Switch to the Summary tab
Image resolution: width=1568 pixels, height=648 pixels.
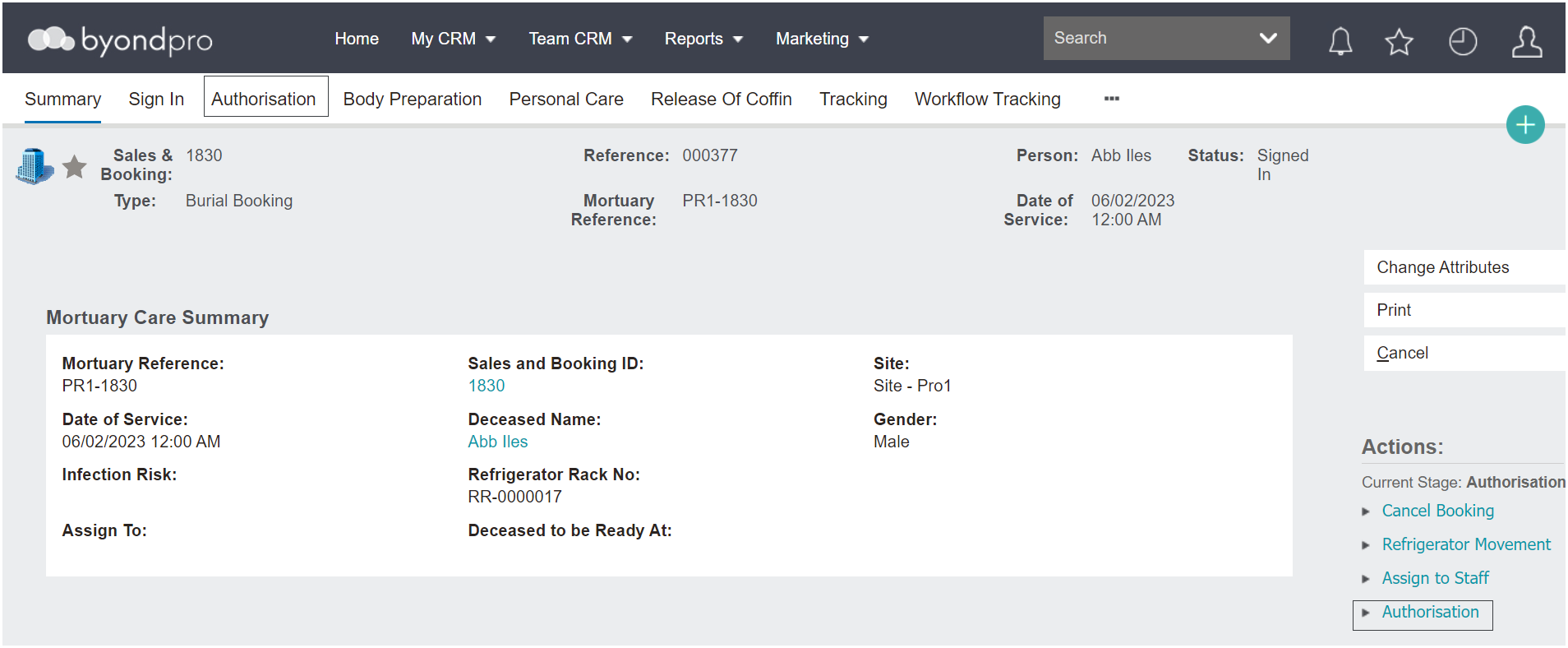[62, 100]
